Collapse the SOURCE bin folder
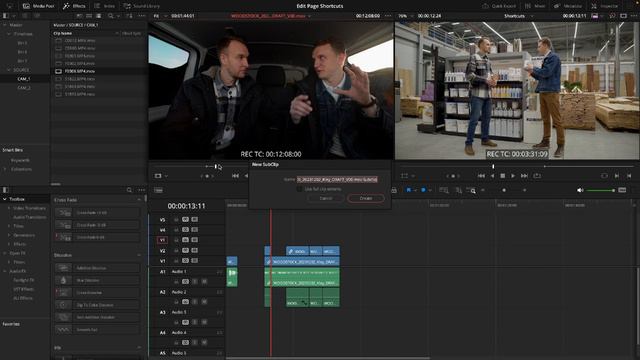640x360 pixels. (x=9, y=70)
